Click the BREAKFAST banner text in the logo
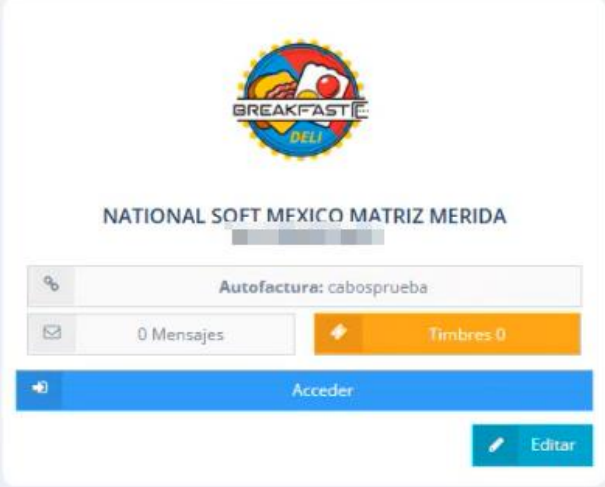The image size is (605, 487). pyautogui.click(x=291, y=111)
